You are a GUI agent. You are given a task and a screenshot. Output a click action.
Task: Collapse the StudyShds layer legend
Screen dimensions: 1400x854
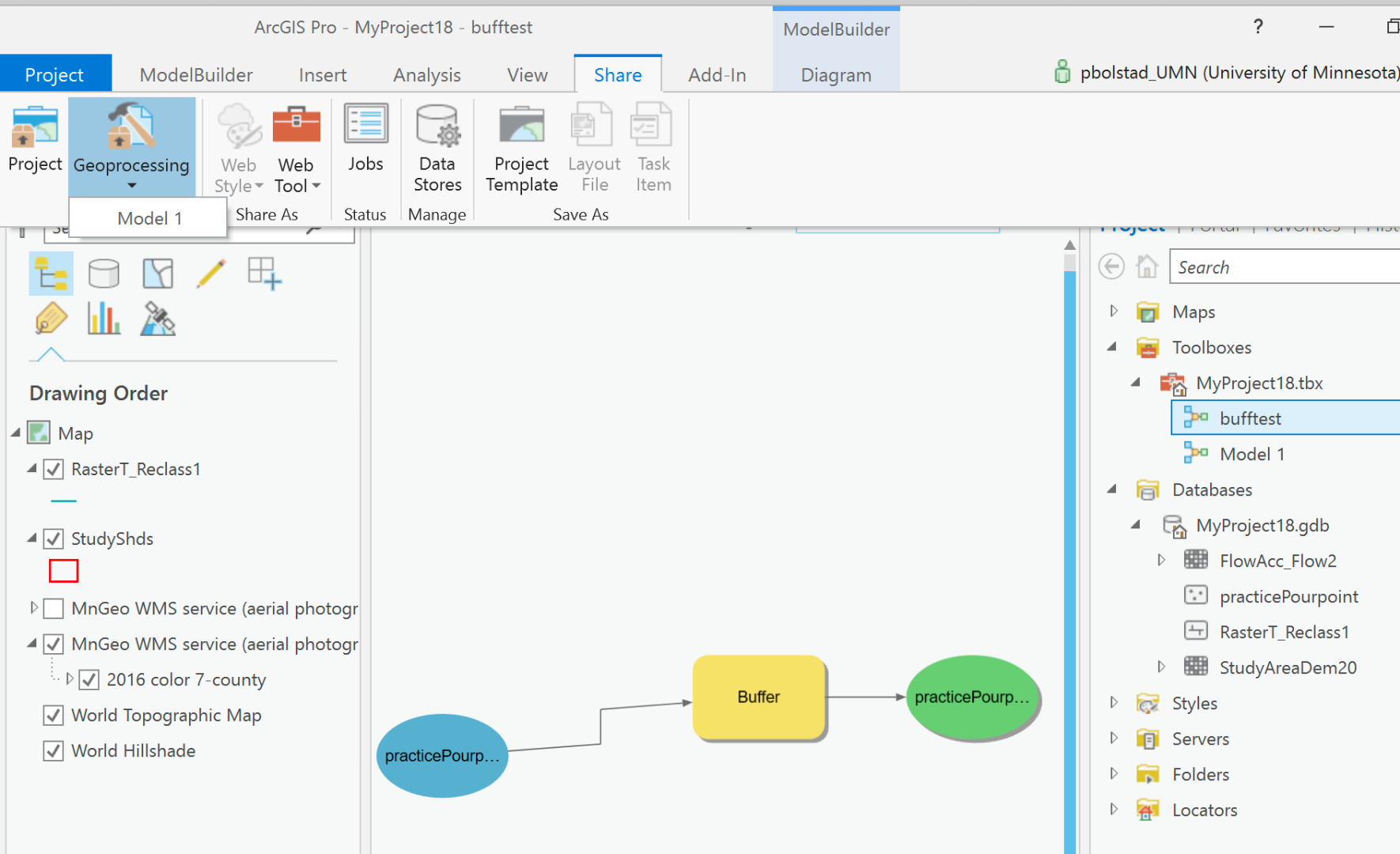coord(32,538)
